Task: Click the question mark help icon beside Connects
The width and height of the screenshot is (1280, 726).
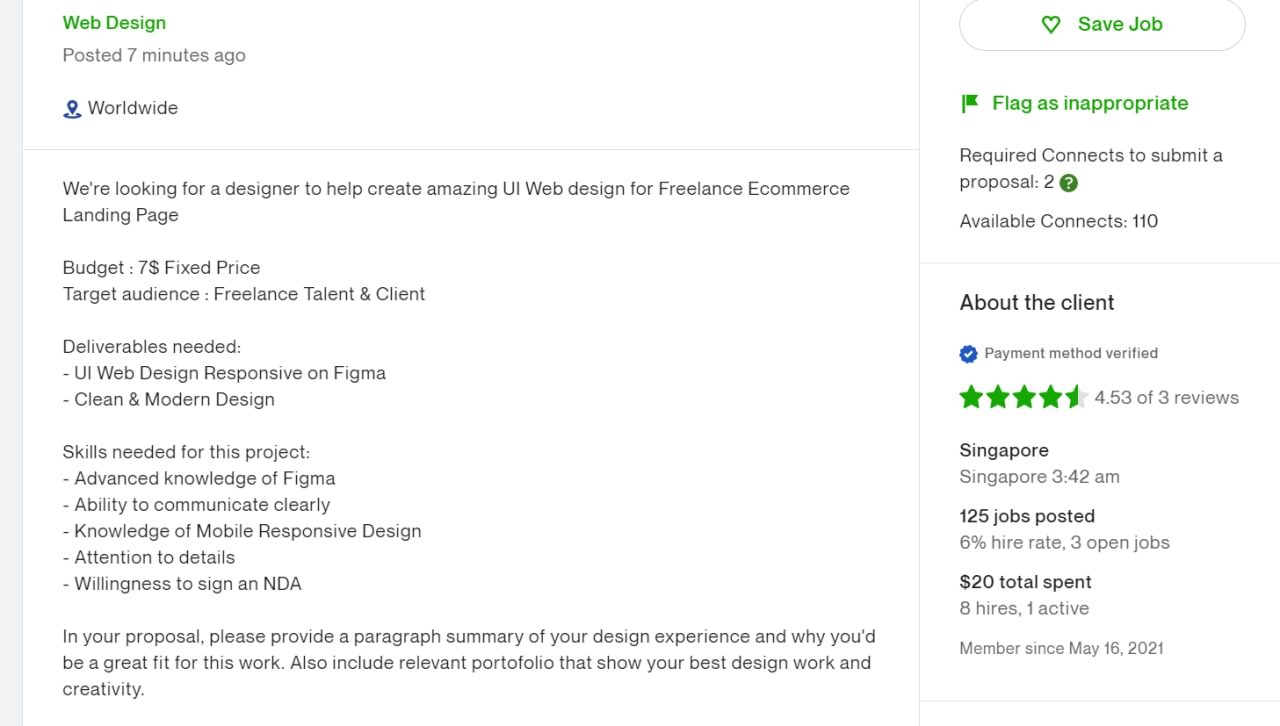Action: (x=1069, y=183)
